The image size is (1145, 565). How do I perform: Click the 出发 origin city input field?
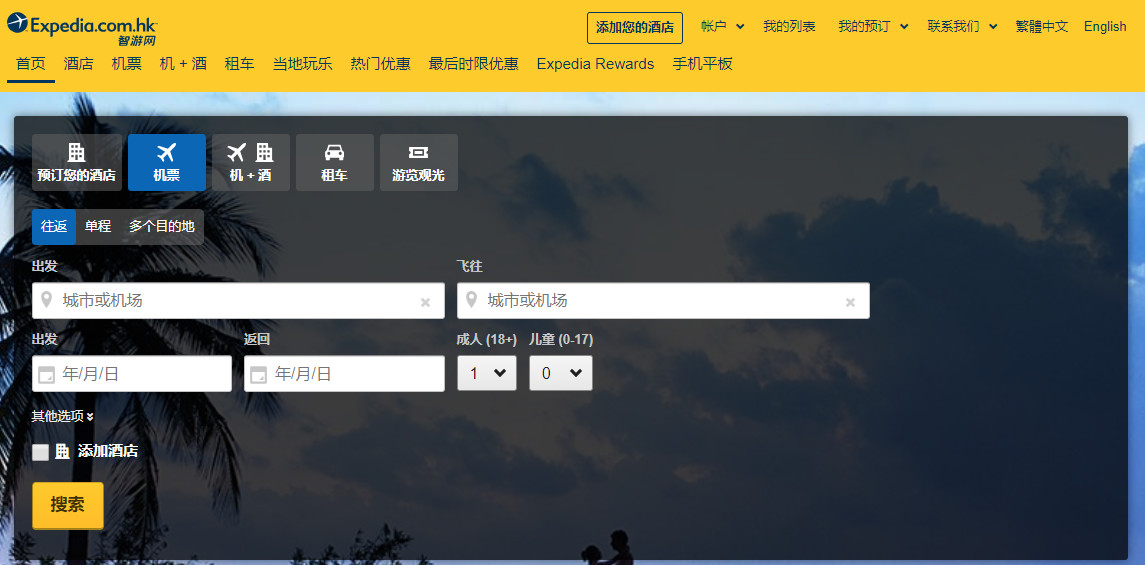(x=238, y=301)
